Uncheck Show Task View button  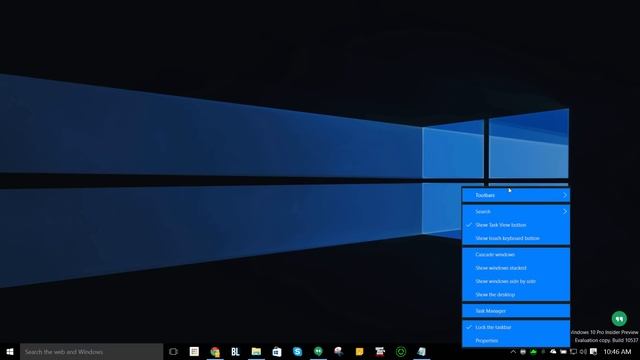click(x=516, y=225)
